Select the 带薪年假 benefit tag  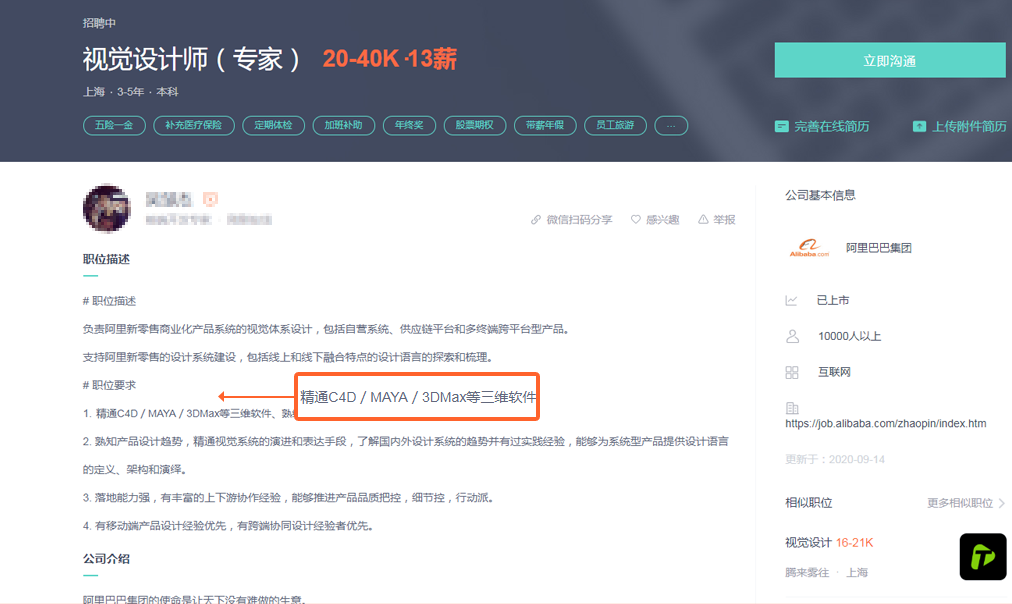click(545, 125)
